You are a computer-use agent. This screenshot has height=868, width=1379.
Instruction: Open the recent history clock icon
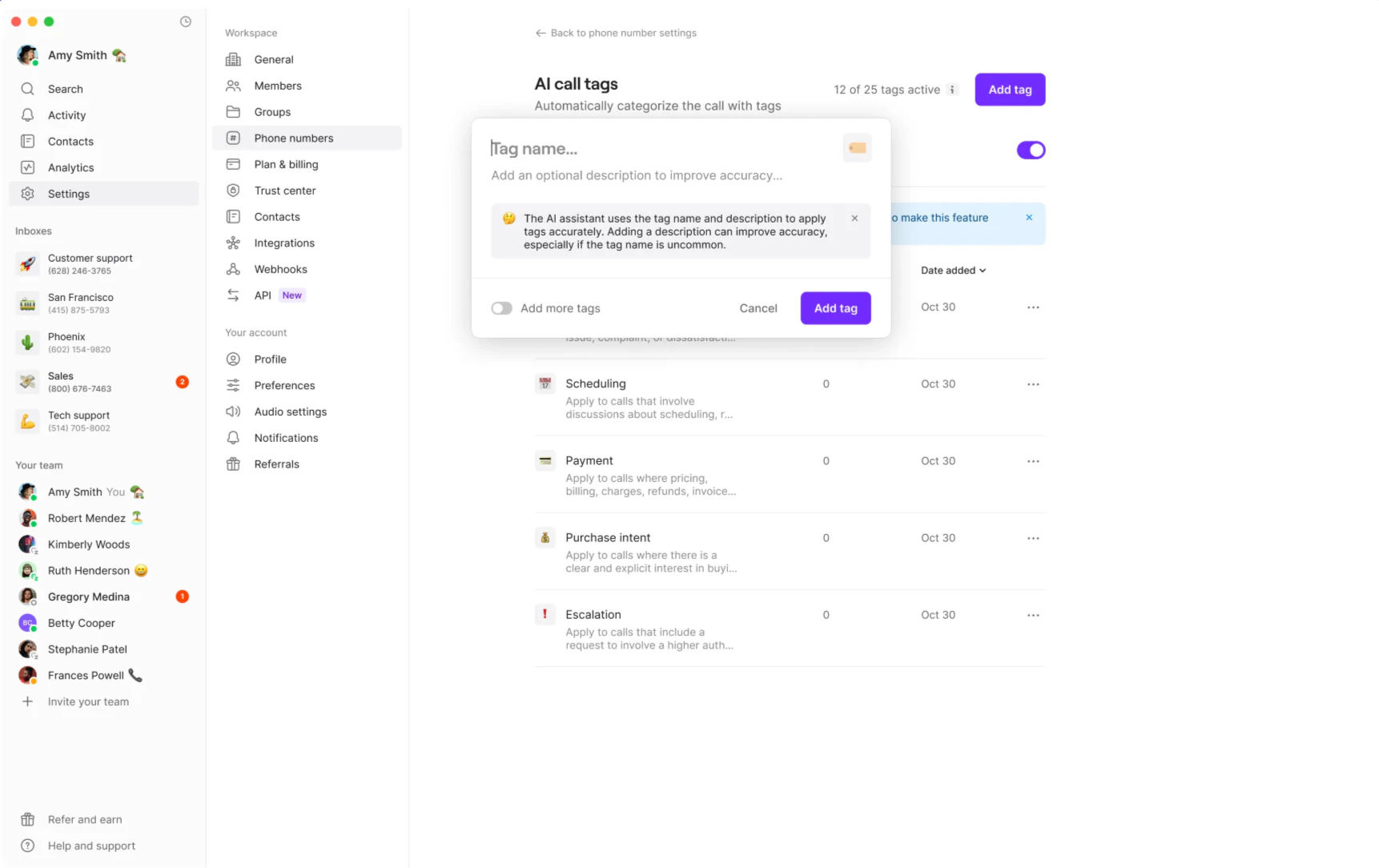tap(185, 22)
